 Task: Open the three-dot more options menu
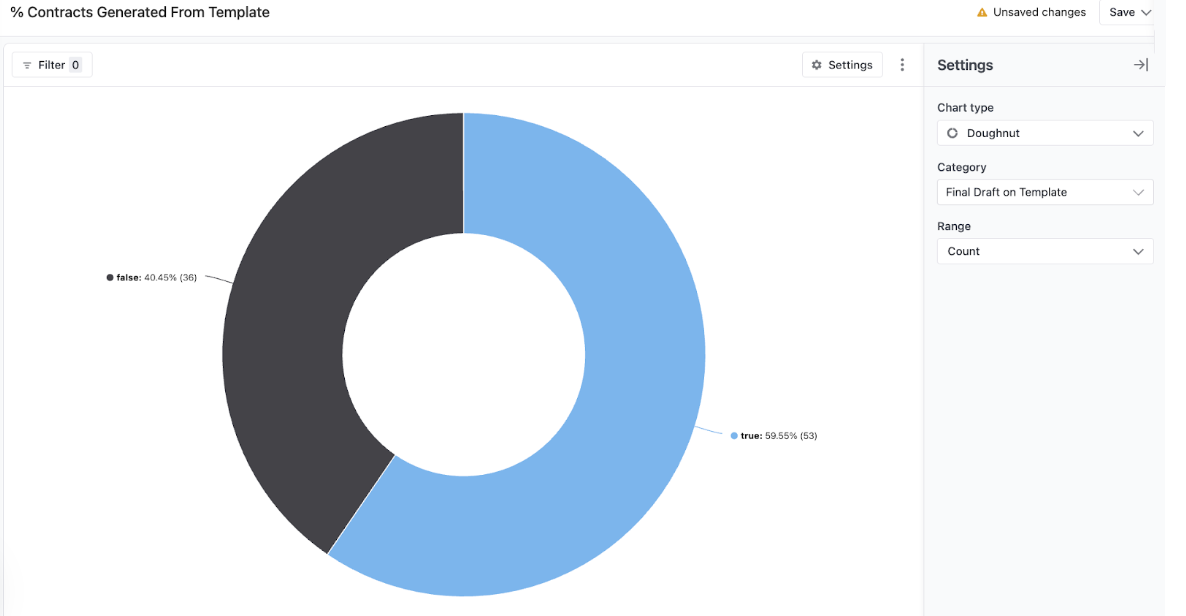902,65
